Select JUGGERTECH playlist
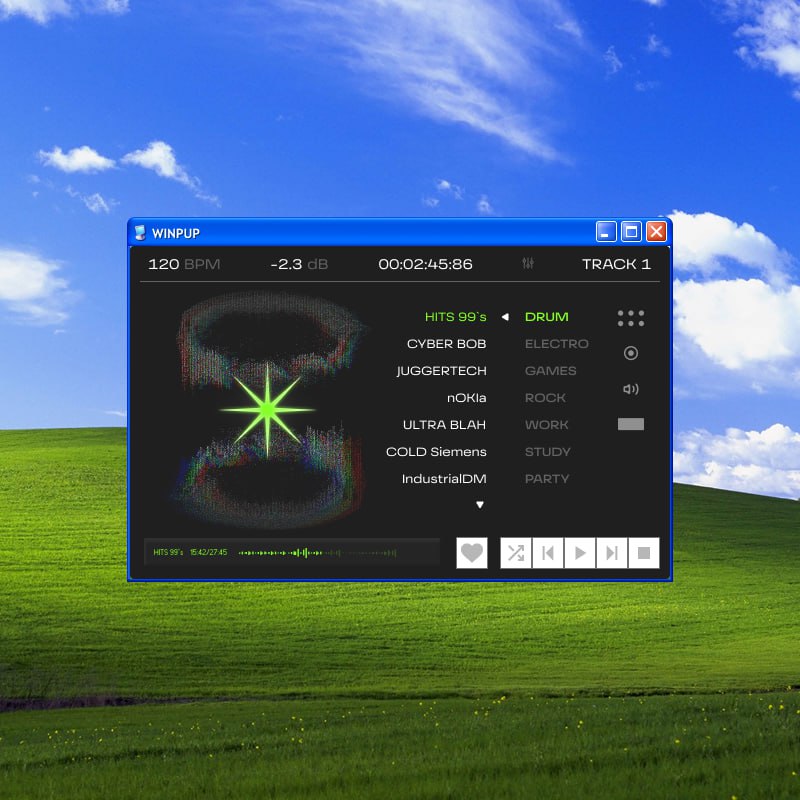The image size is (800, 800). (x=441, y=371)
